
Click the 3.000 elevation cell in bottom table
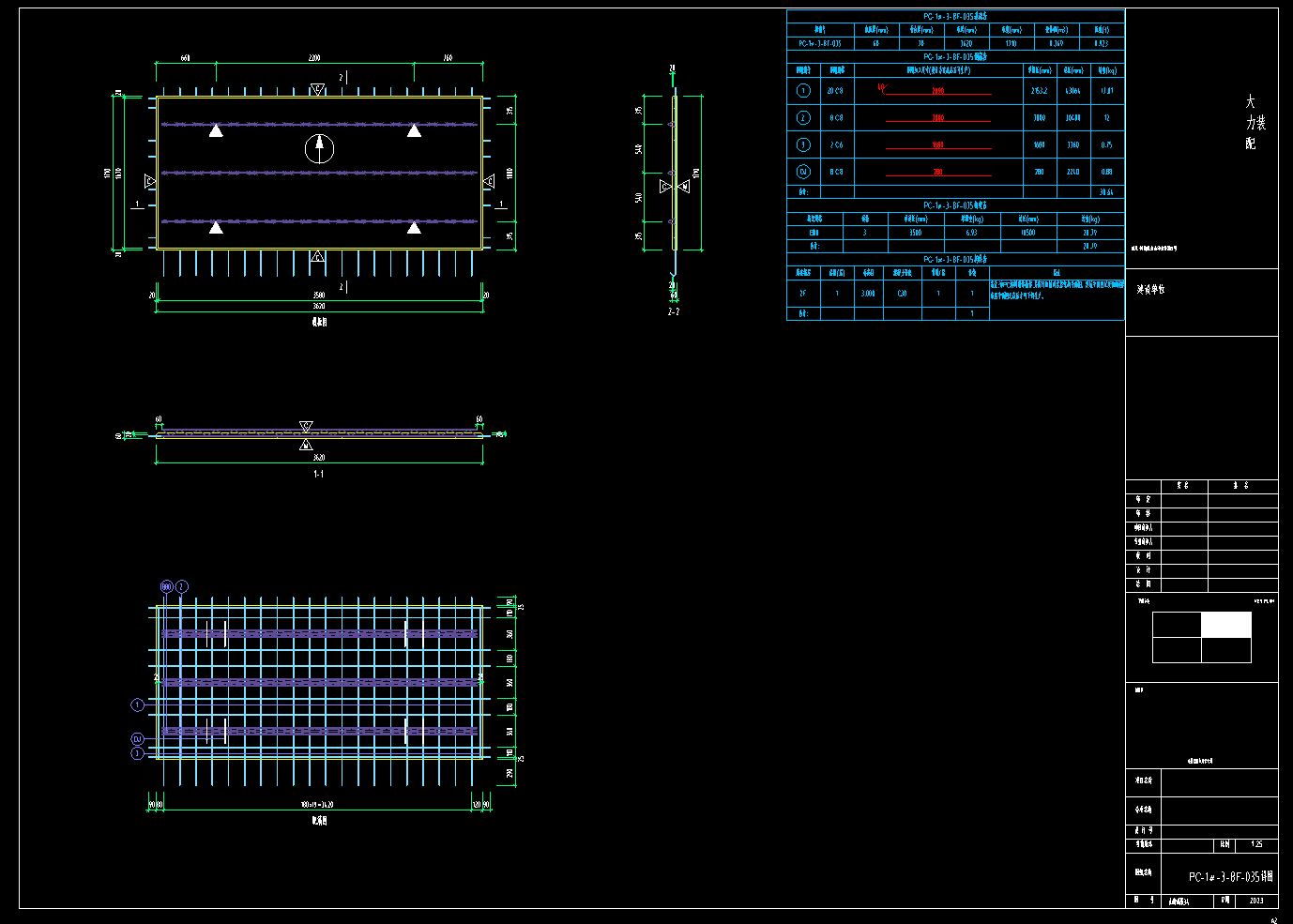click(869, 294)
